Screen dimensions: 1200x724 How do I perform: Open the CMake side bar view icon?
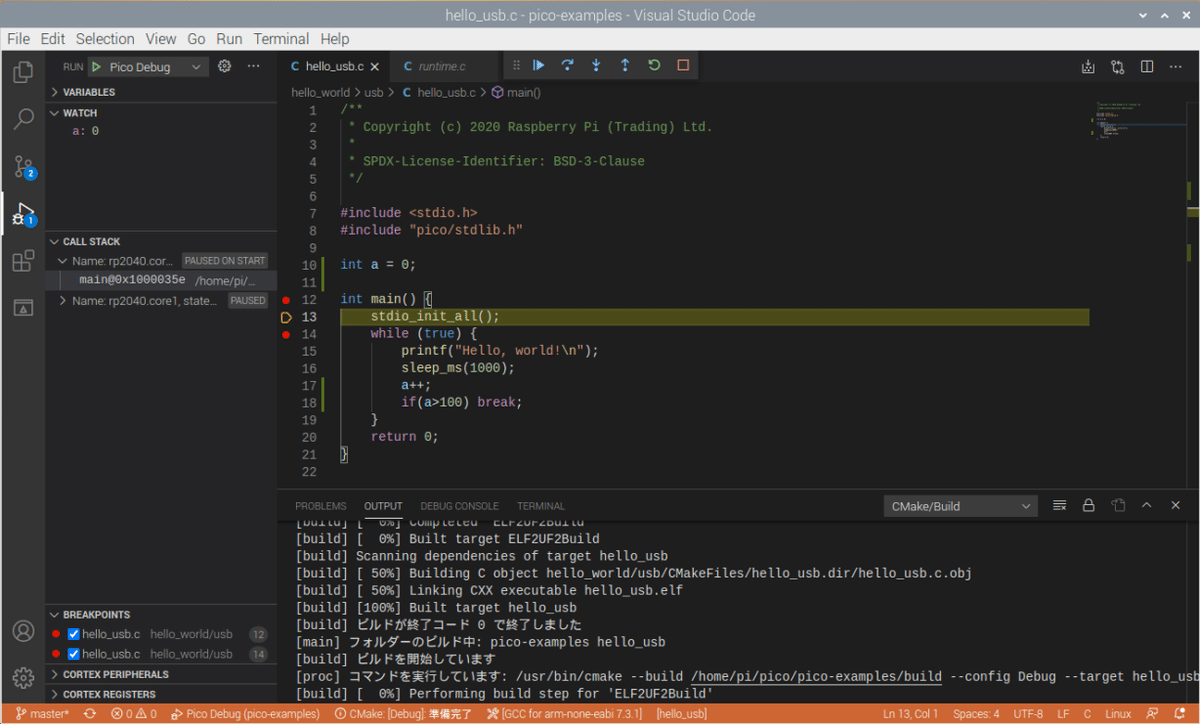pyautogui.click(x=23, y=308)
